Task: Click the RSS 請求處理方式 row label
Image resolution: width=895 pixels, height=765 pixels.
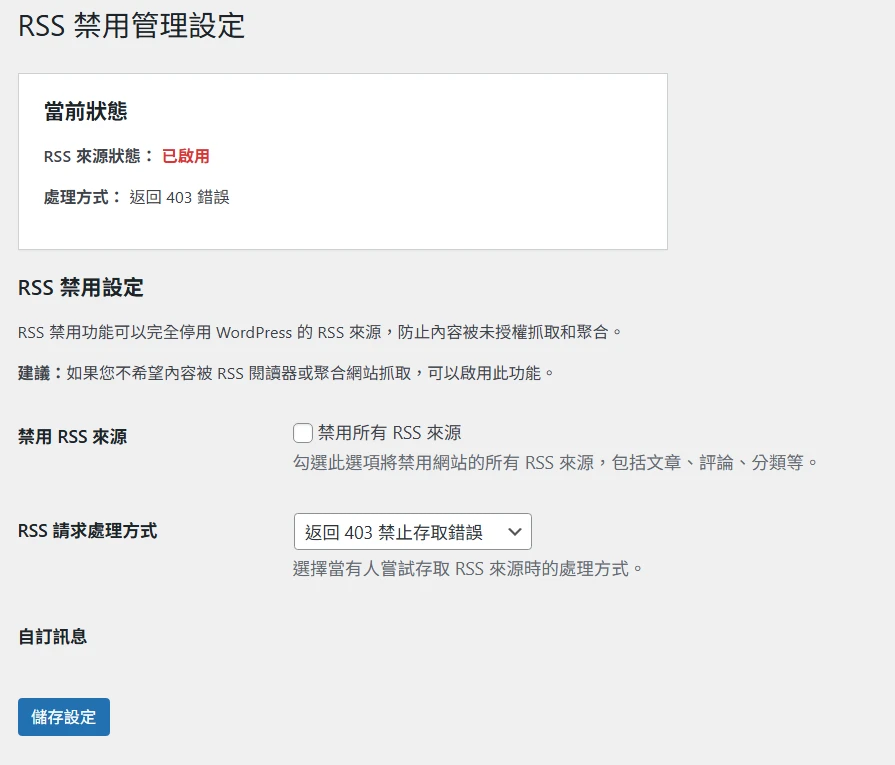Action: (87, 531)
